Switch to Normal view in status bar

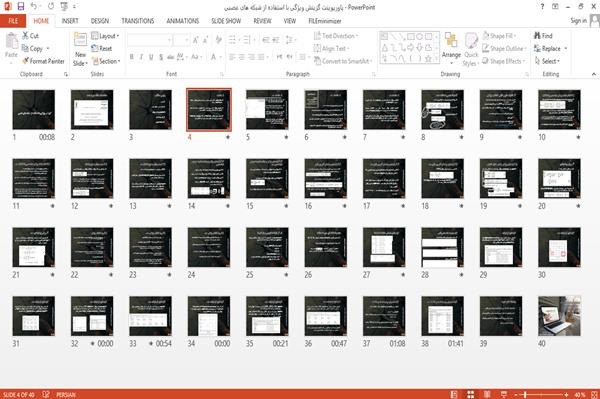point(454,394)
